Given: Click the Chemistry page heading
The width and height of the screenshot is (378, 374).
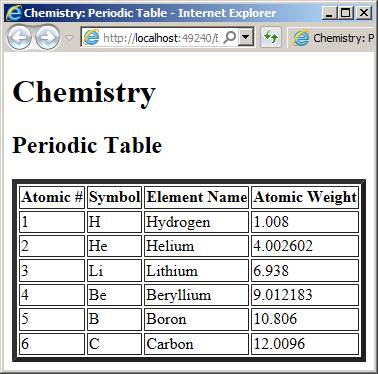Looking at the screenshot, I should [84, 92].
